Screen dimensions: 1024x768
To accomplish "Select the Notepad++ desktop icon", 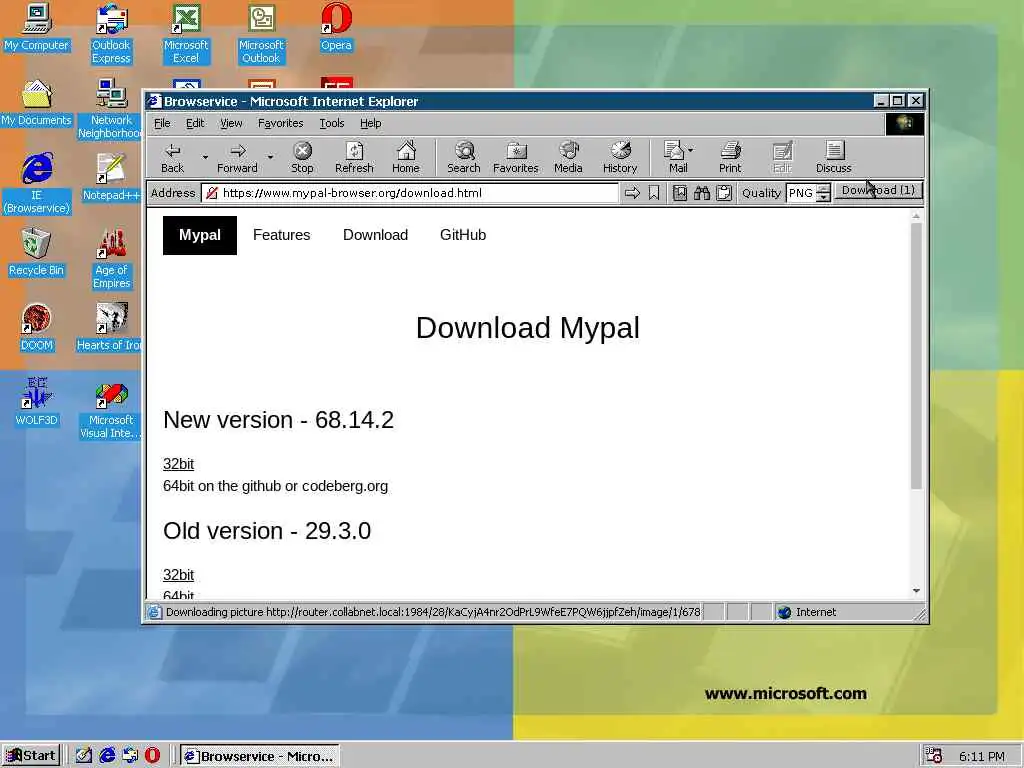I will pos(111,177).
